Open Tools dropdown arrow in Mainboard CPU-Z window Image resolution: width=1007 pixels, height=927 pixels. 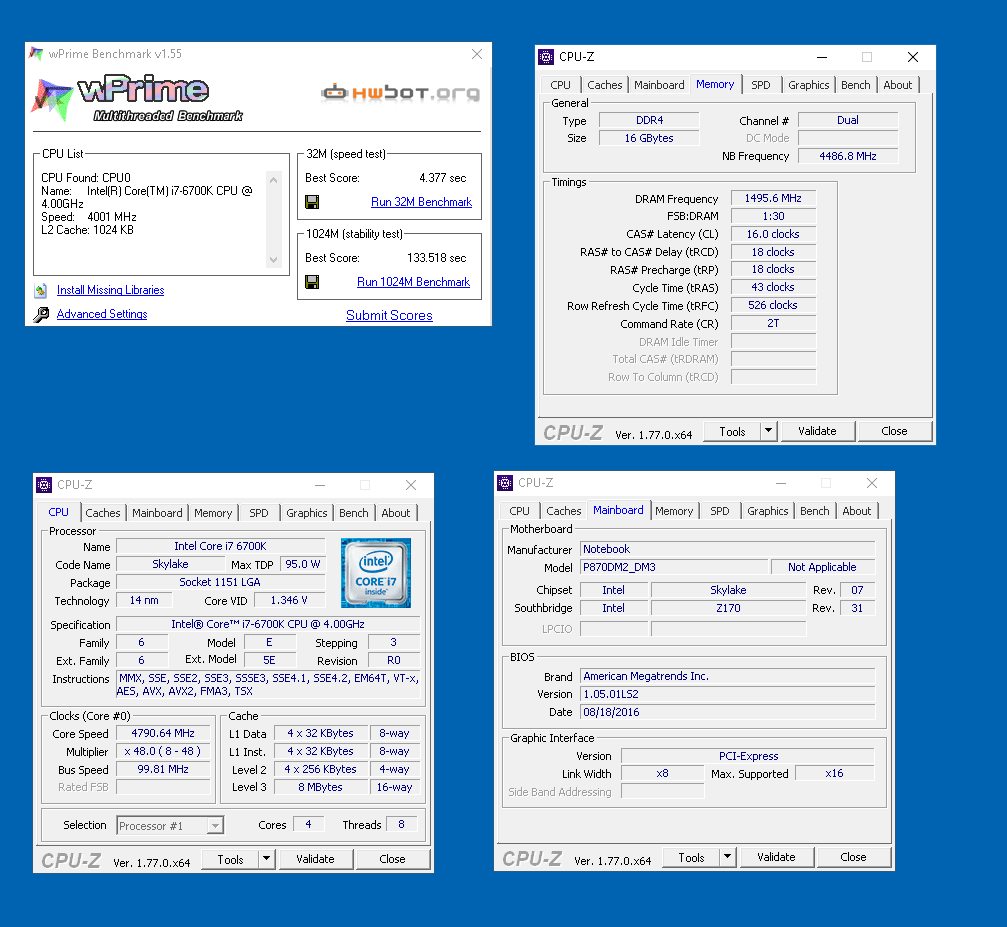[728, 857]
